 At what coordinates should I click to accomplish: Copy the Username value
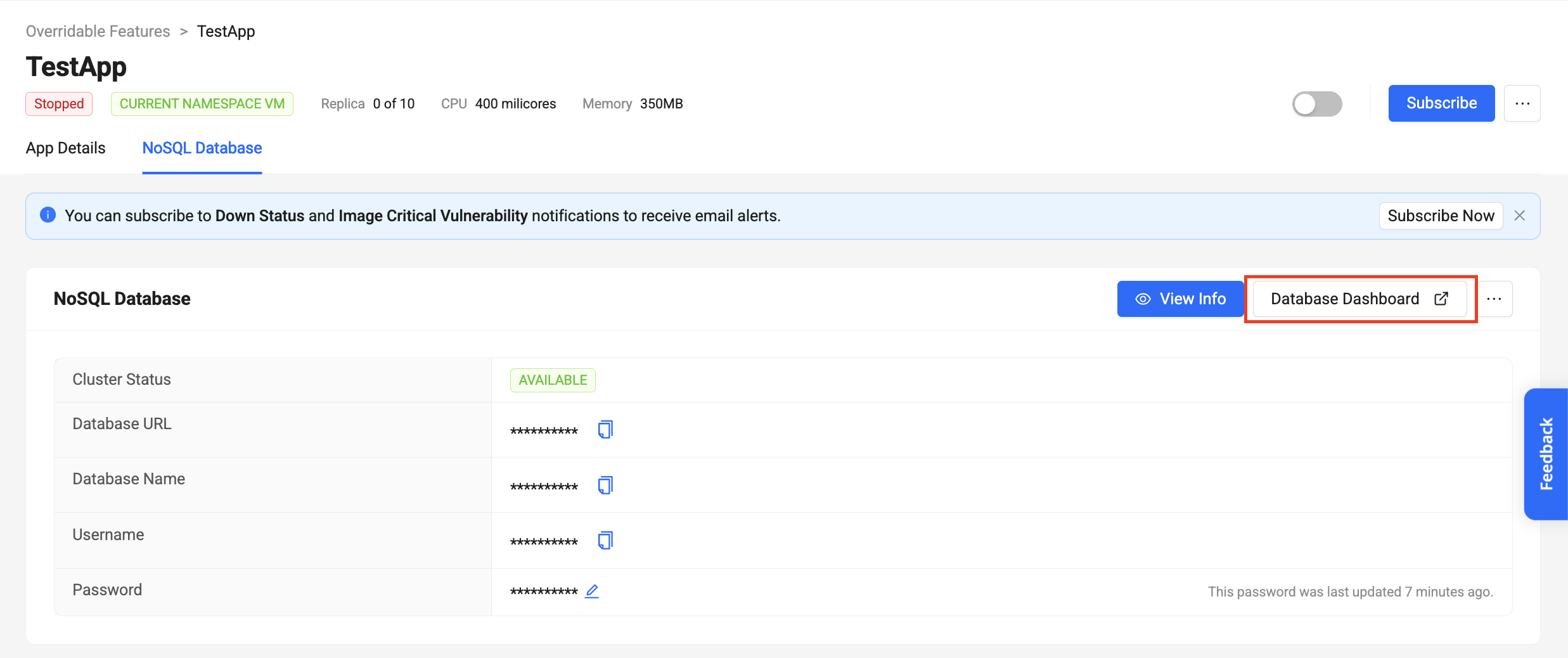tap(605, 540)
